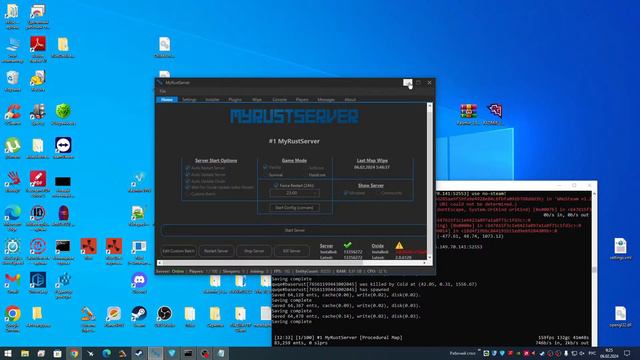This screenshot has height=360, width=640.
Task: Toggle Custom Batch checkbox
Action: point(188,194)
